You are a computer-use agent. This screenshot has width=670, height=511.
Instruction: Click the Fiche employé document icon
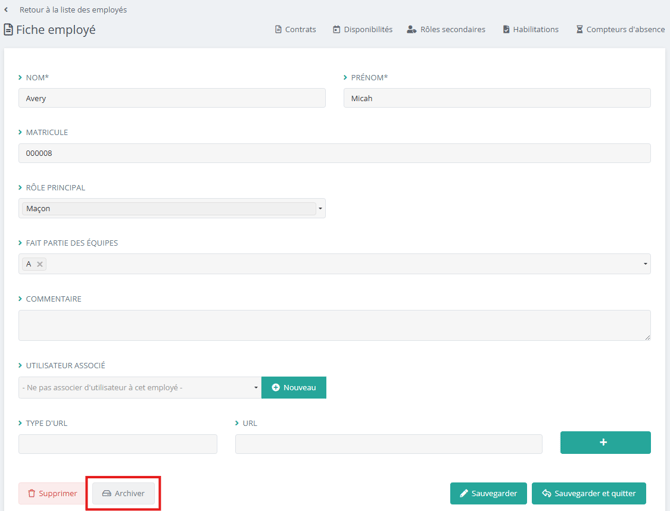point(9,30)
